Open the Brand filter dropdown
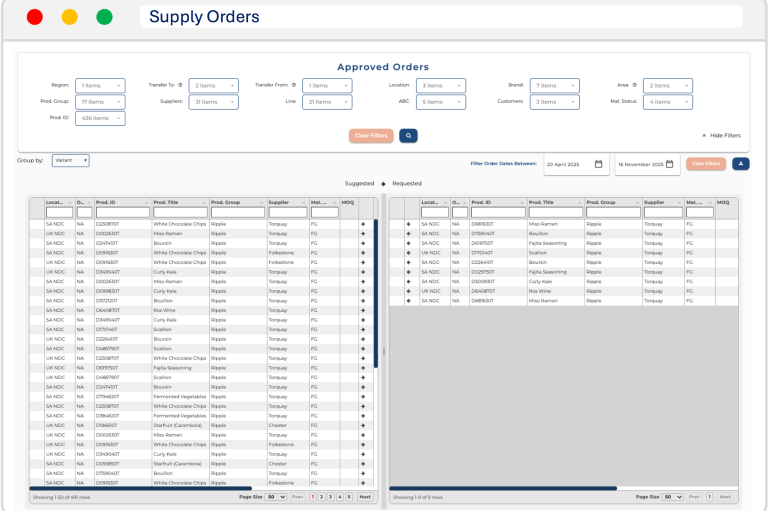 point(554,86)
